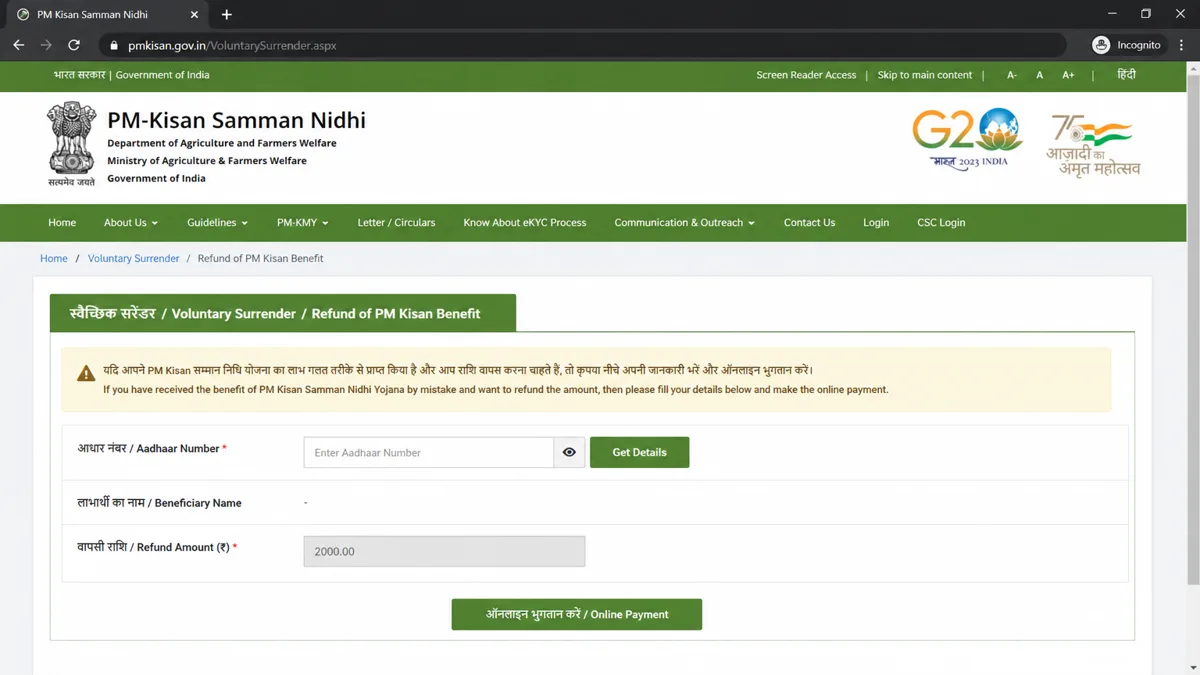This screenshot has height=675, width=1200.
Task: Open the Login menu item
Action: point(876,223)
